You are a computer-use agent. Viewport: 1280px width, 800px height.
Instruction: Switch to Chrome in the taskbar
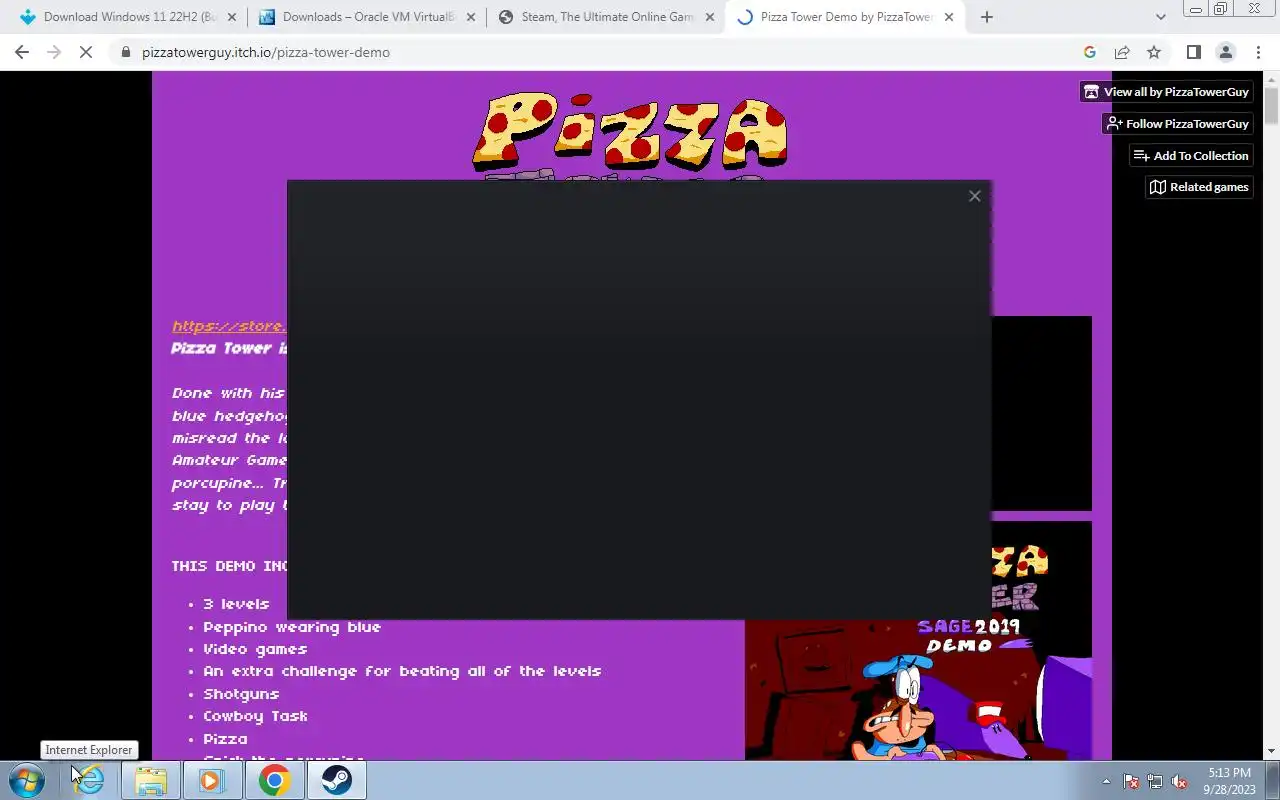(x=274, y=780)
